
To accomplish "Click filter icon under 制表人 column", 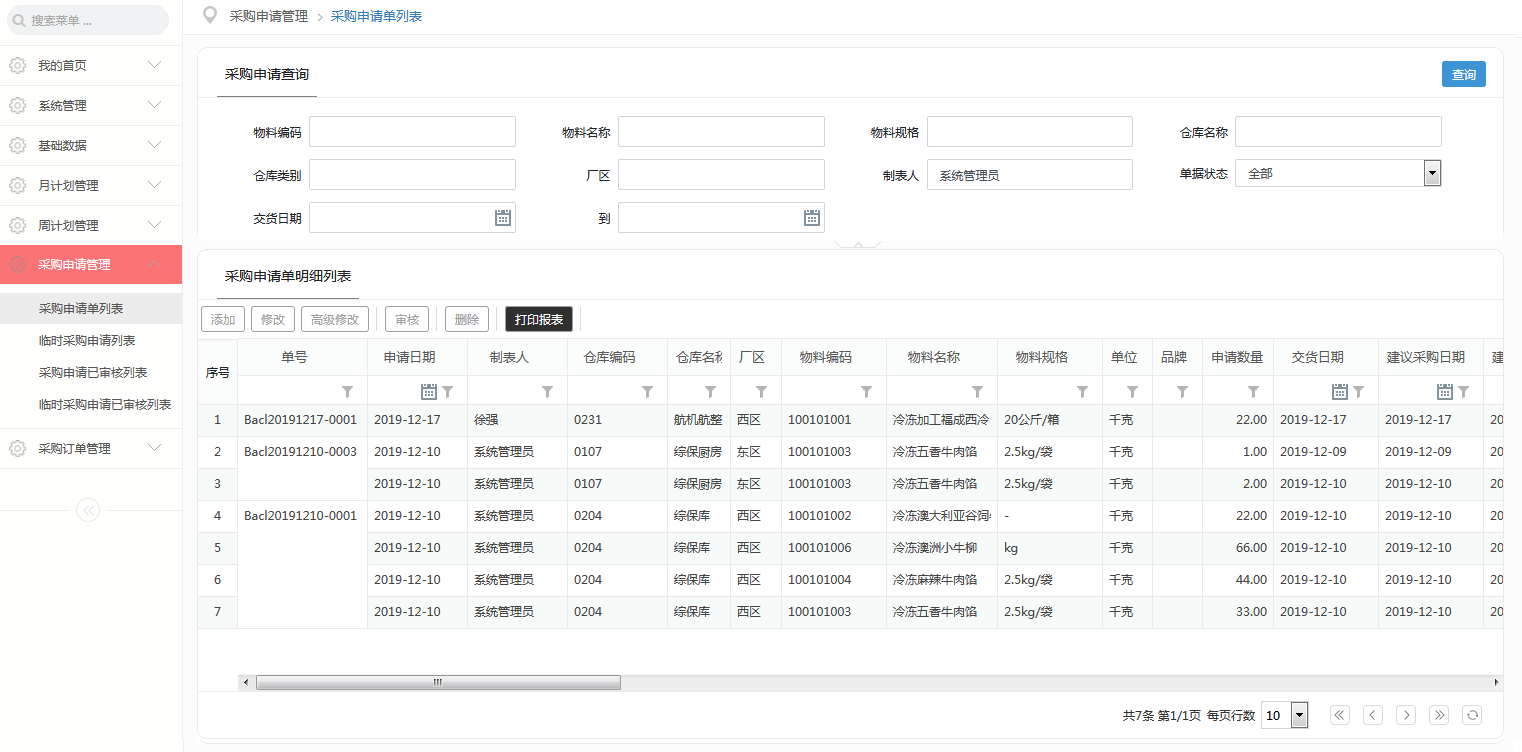I will tap(547, 391).
